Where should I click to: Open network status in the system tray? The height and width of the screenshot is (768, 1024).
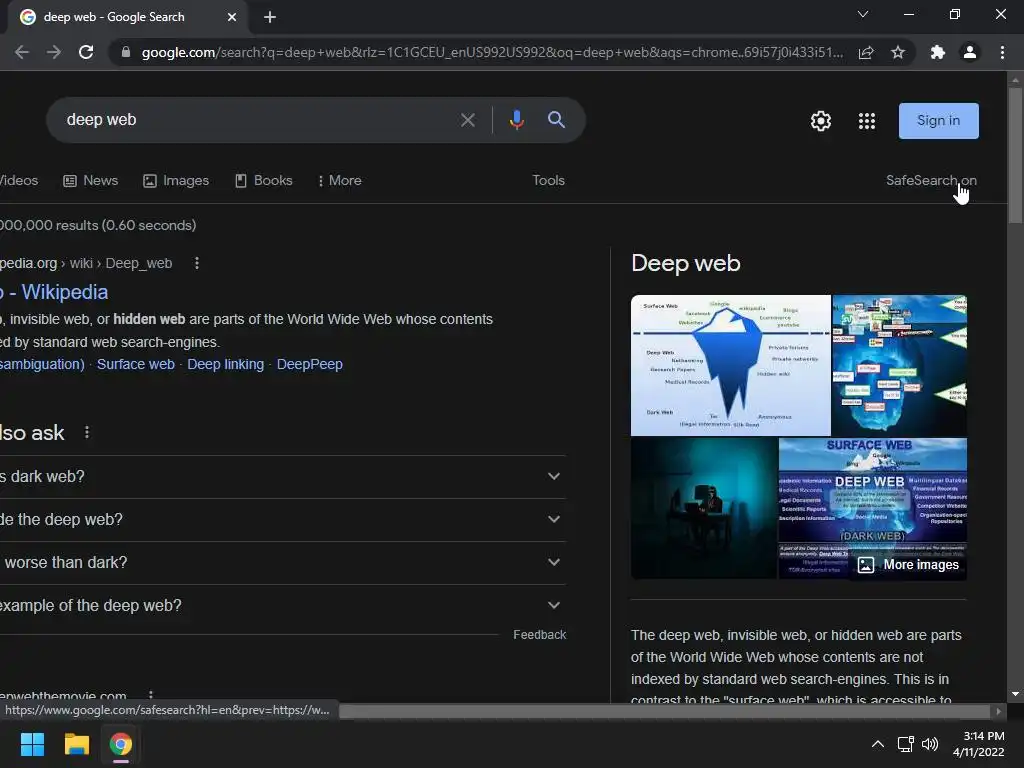(x=905, y=744)
